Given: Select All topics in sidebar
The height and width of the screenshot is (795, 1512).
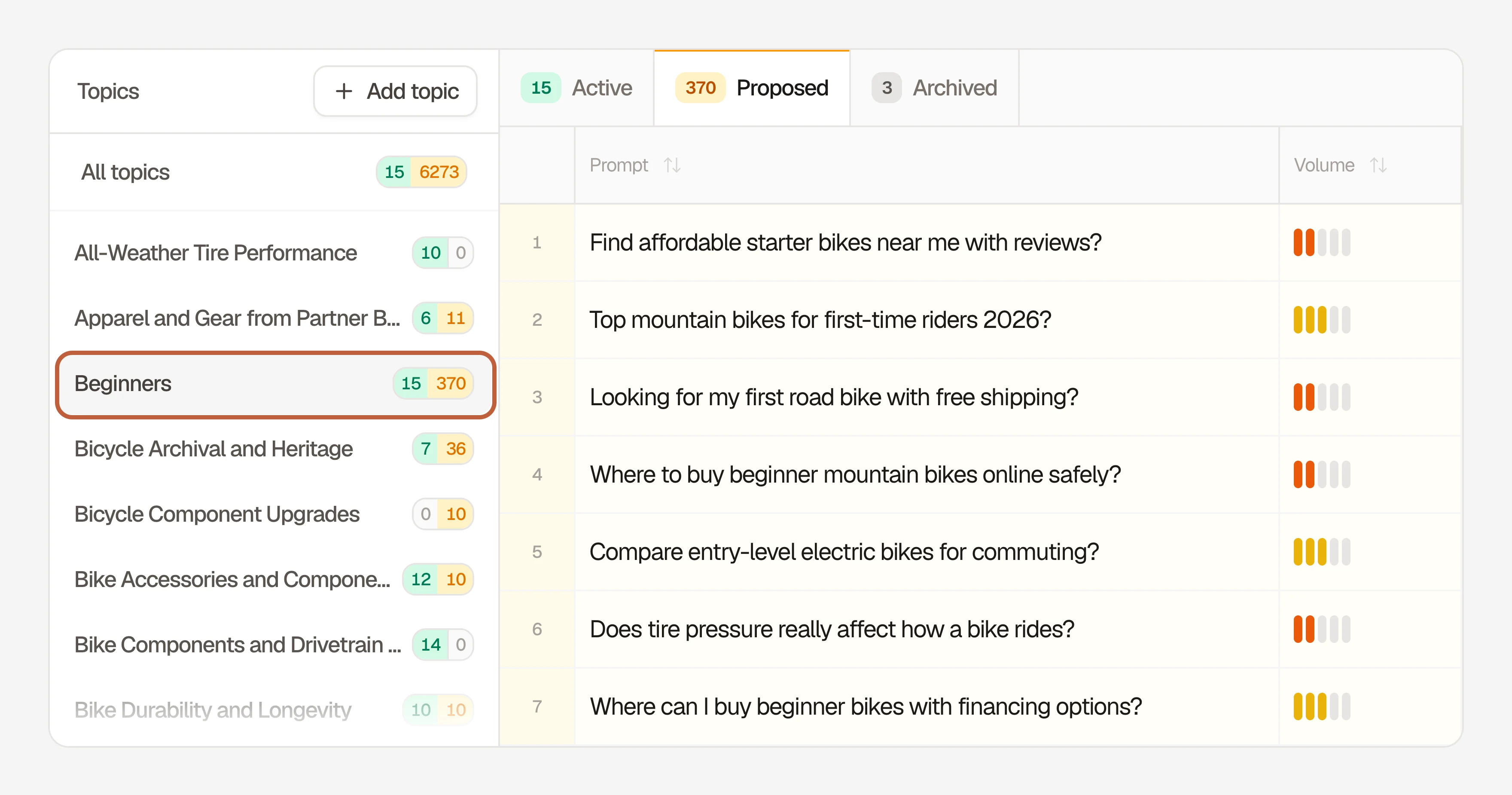Looking at the screenshot, I should click(274, 172).
